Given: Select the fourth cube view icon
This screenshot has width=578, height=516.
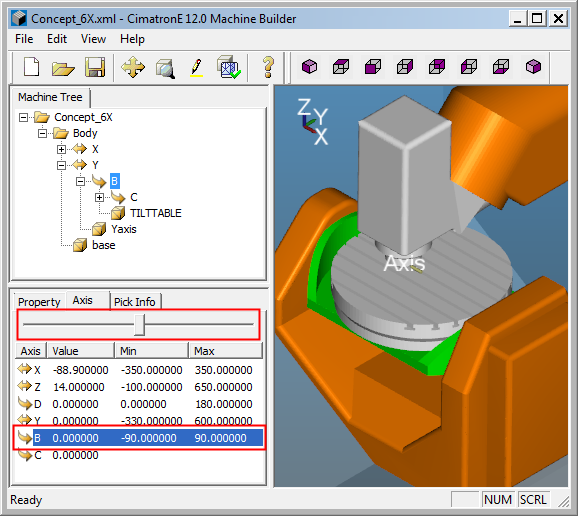Looking at the screenshot, I should [x=405, y=67].
